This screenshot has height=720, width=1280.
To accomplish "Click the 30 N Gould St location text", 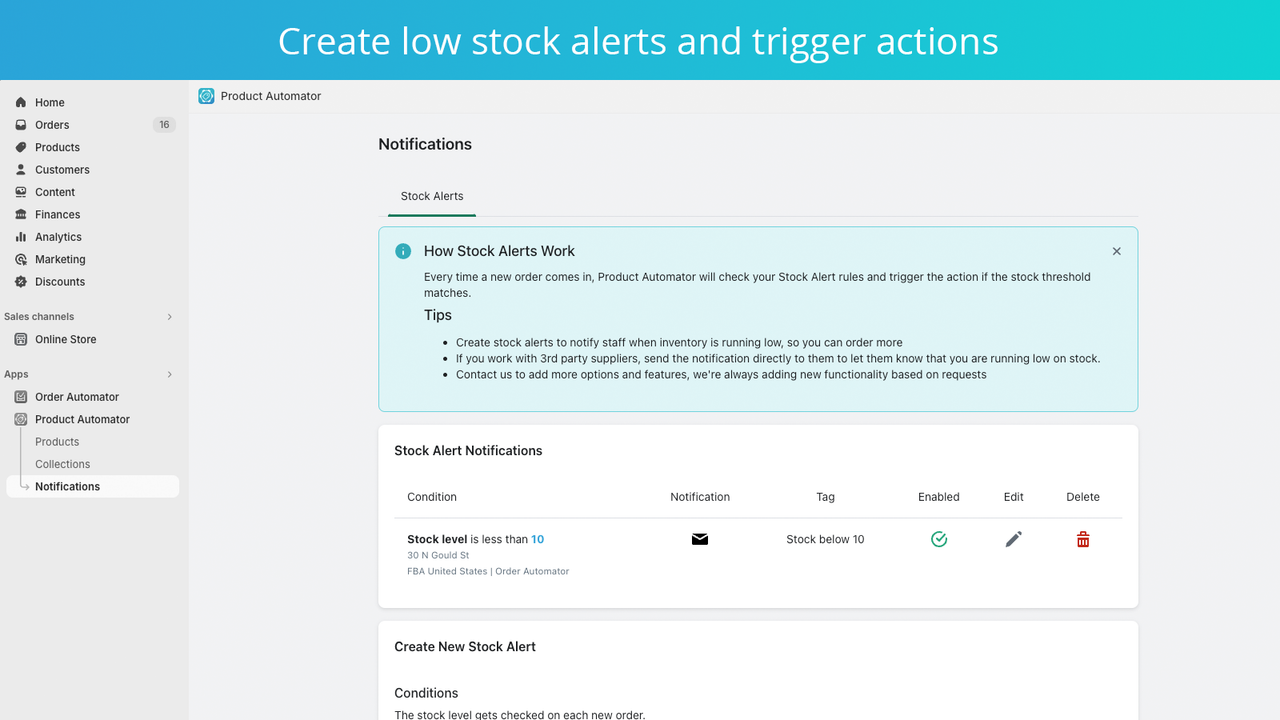I will tap(438, 555).
